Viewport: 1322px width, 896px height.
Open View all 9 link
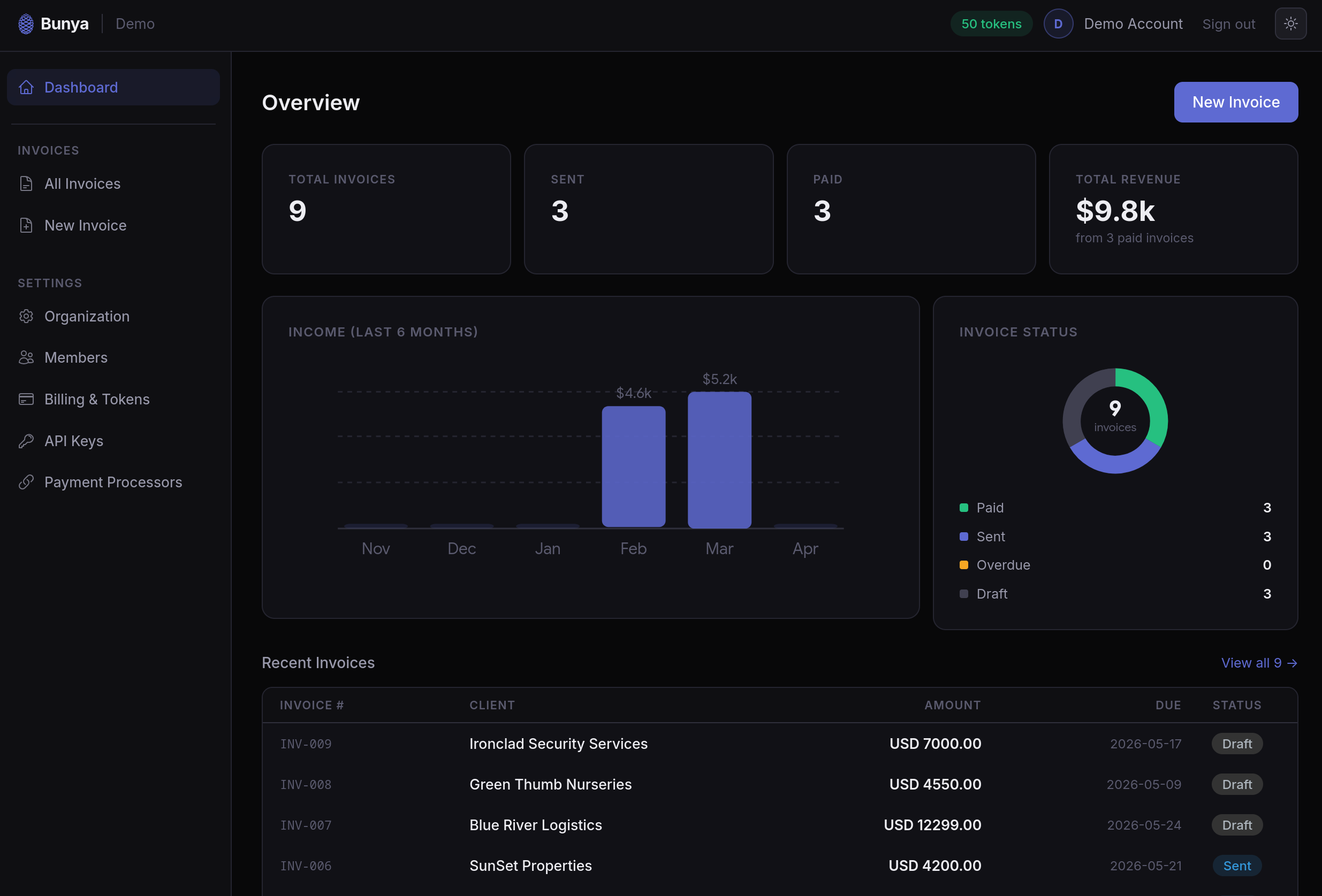(x=1258, y=663)
